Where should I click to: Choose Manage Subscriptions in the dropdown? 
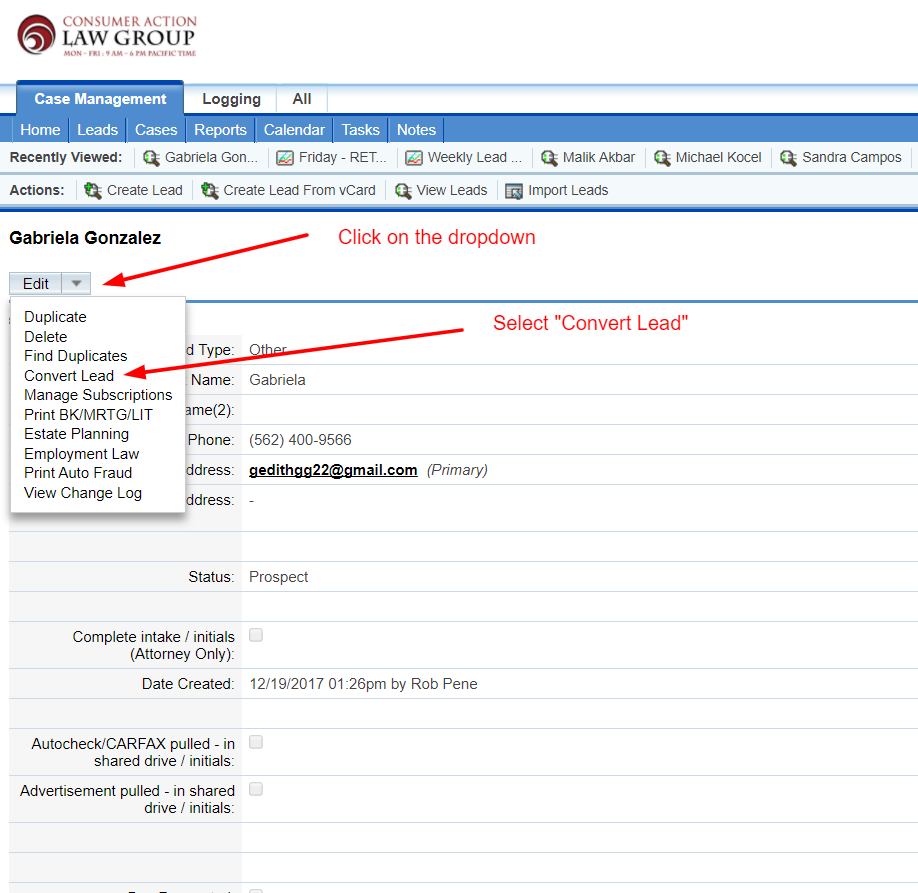[98, 395]
